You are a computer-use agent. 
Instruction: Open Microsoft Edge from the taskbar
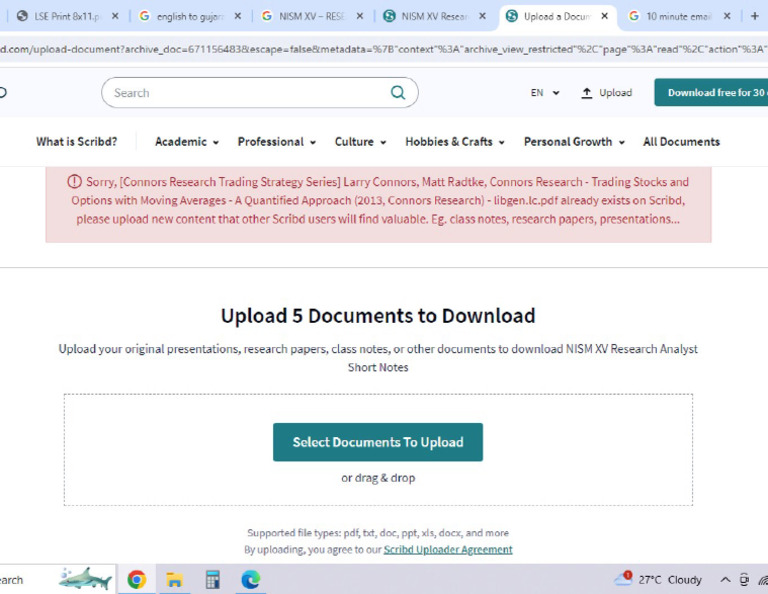tap(251, 580)
